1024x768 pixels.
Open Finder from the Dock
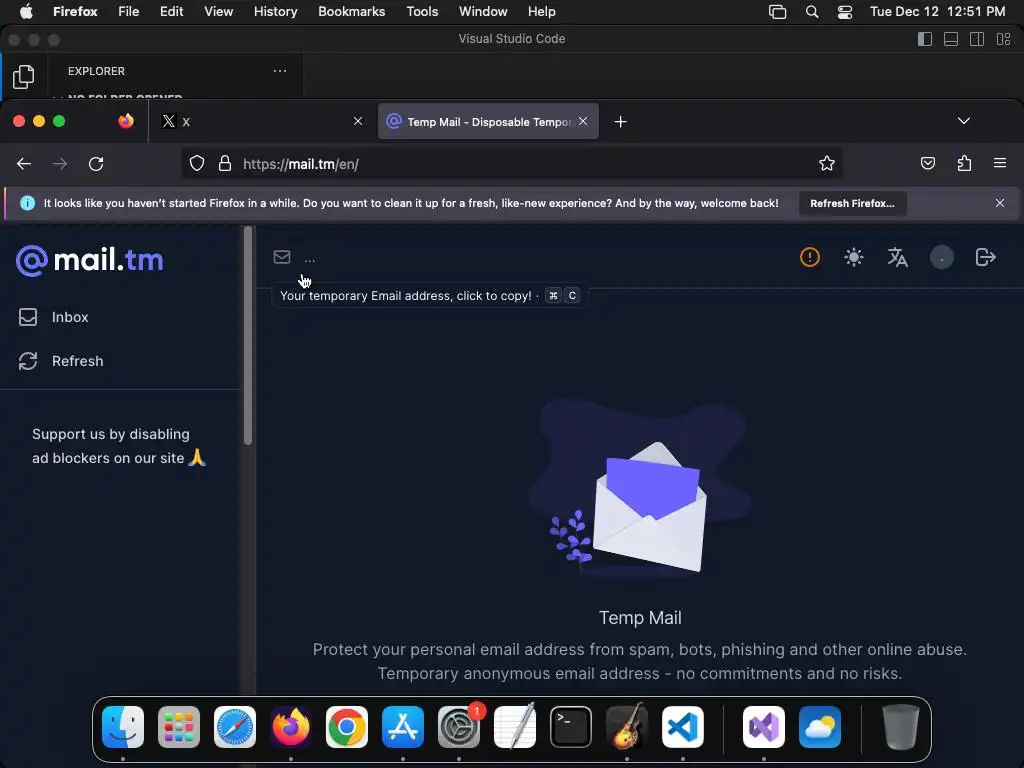coord(123,727)
